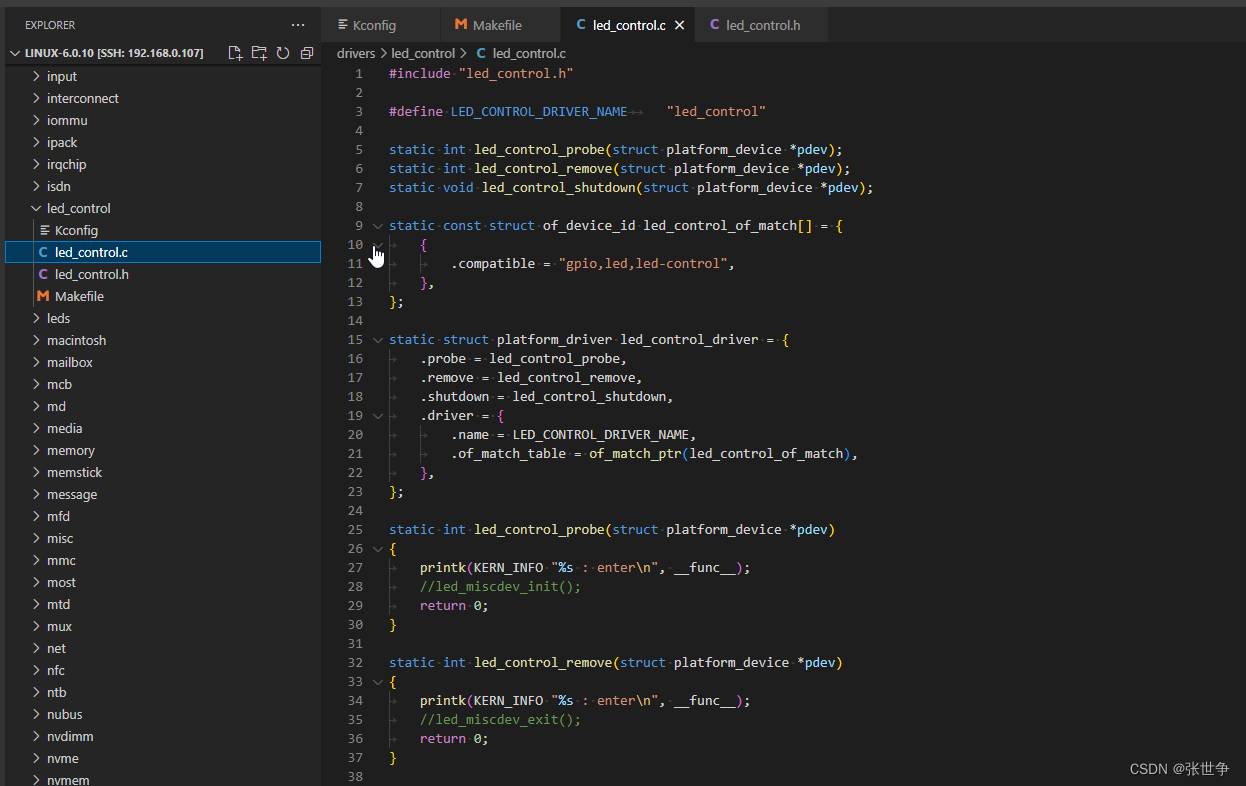
Task: Fold the remove function body at line 33
Action: pos(378,682)
